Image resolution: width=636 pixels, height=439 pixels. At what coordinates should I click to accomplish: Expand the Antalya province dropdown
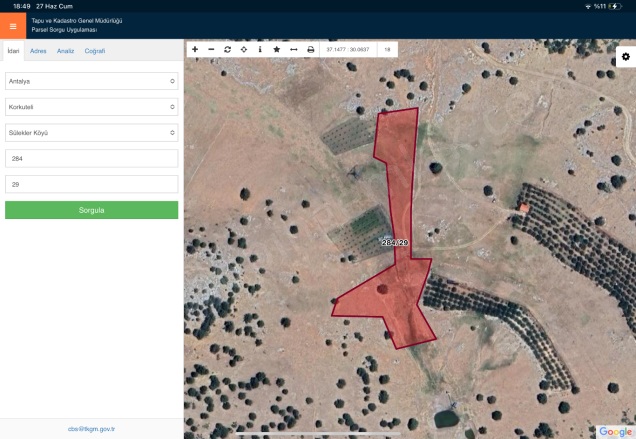91,81
